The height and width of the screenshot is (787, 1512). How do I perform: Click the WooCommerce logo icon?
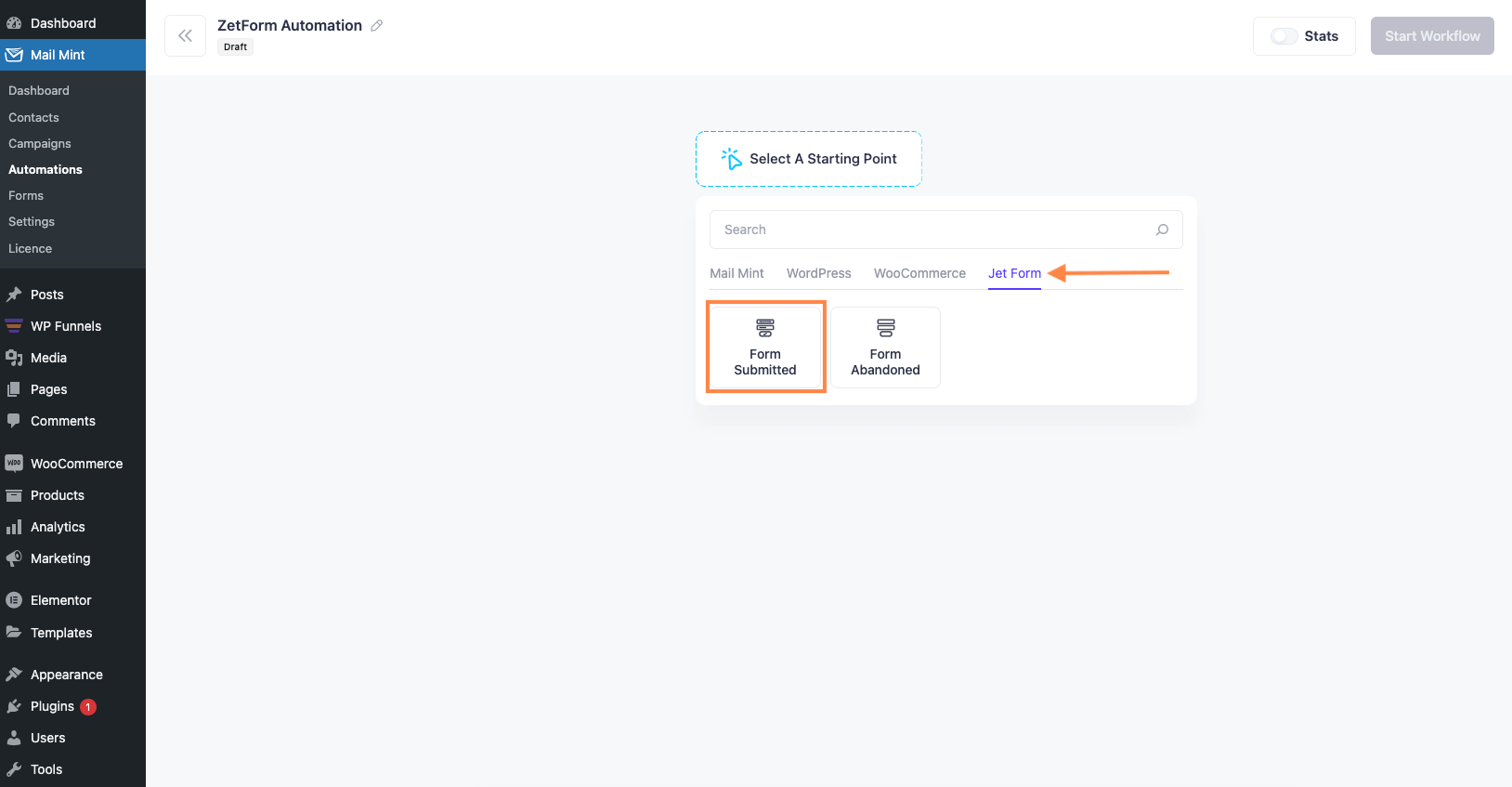[x=14, y=463]
